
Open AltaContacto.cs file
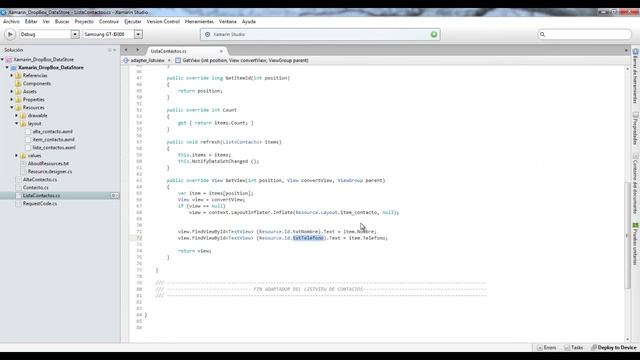(40, 180)
